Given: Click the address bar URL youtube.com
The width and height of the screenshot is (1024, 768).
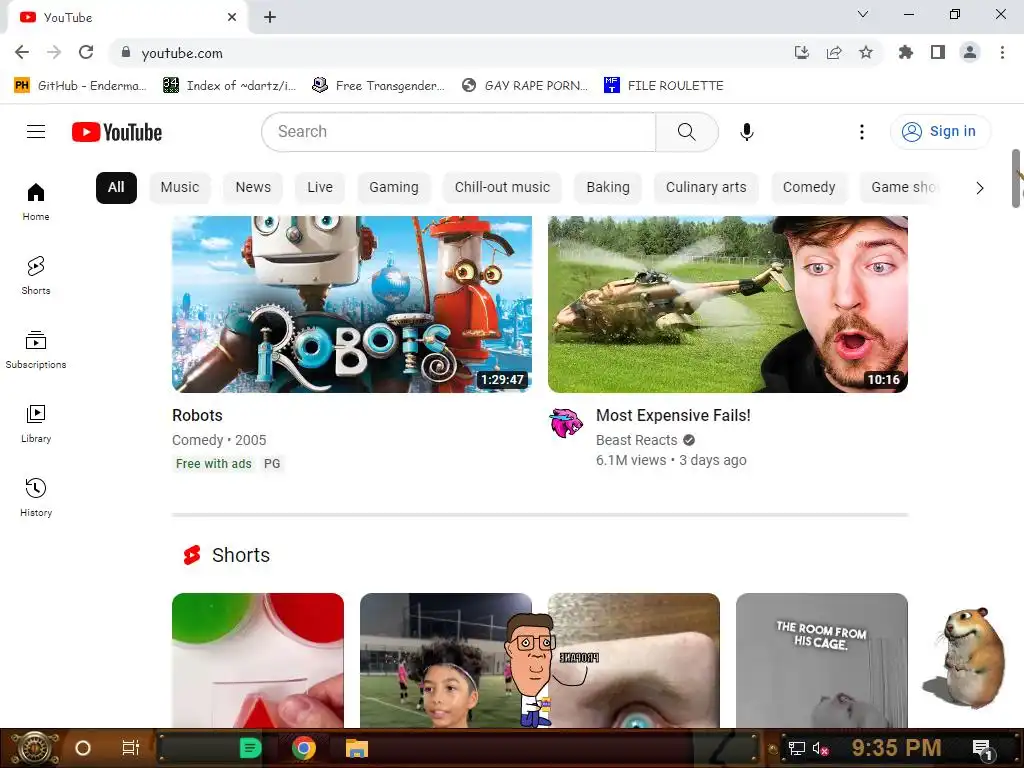Looking at the screenshot, I should 182,53.
